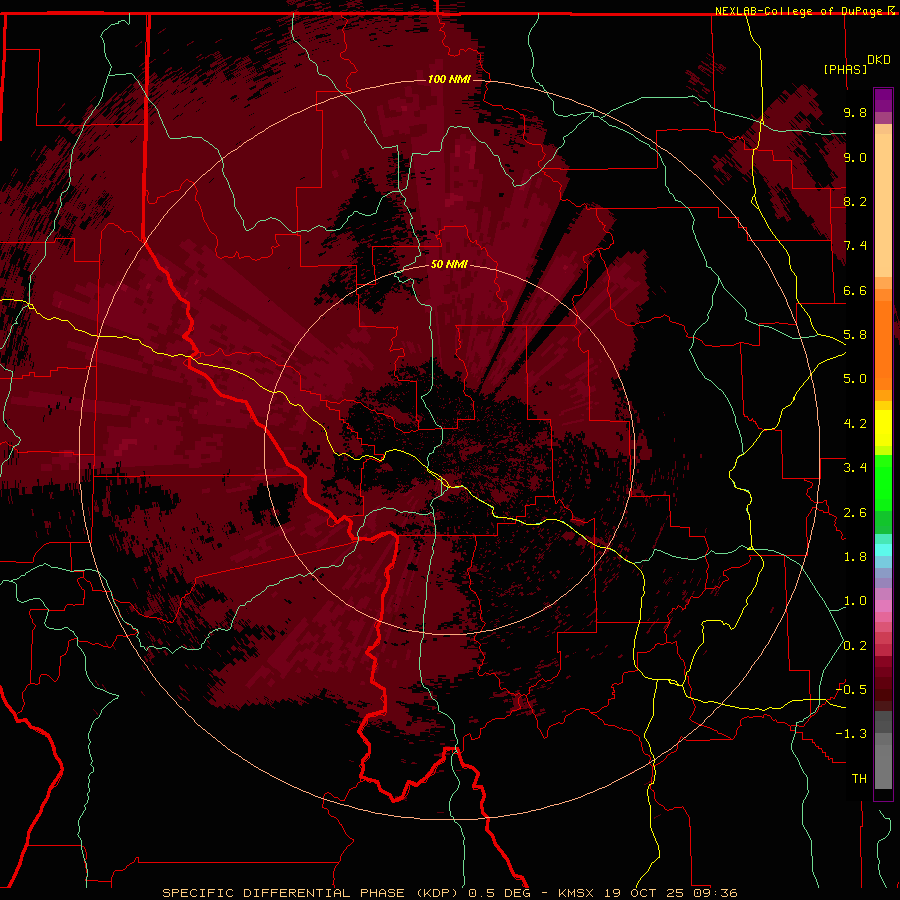Click the 8.2 value on color scale
This screenshot has height=900, width=900.
(855, 201)
